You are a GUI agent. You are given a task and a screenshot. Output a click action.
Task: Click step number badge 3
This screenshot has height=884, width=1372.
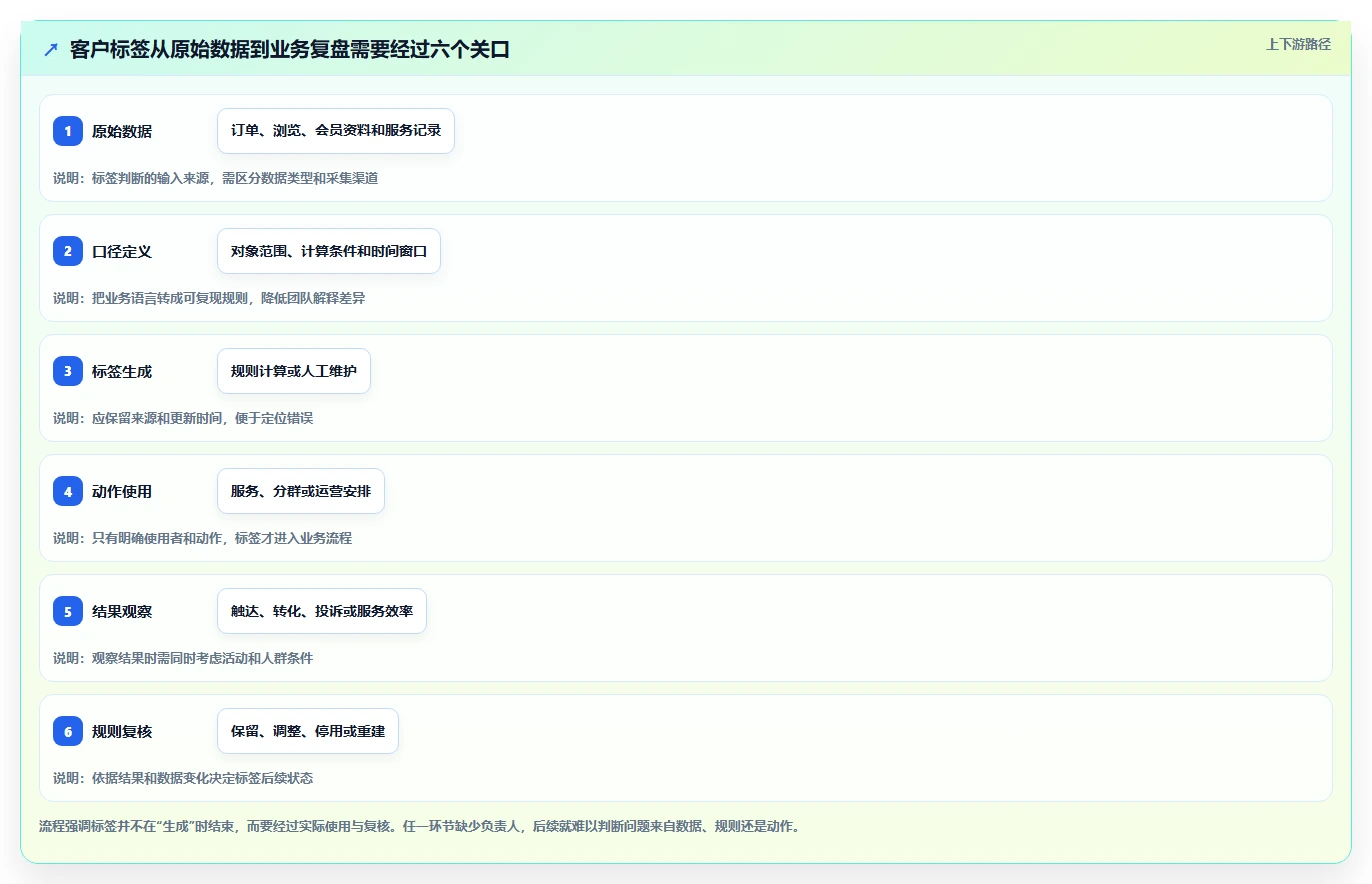pos(68,371)
